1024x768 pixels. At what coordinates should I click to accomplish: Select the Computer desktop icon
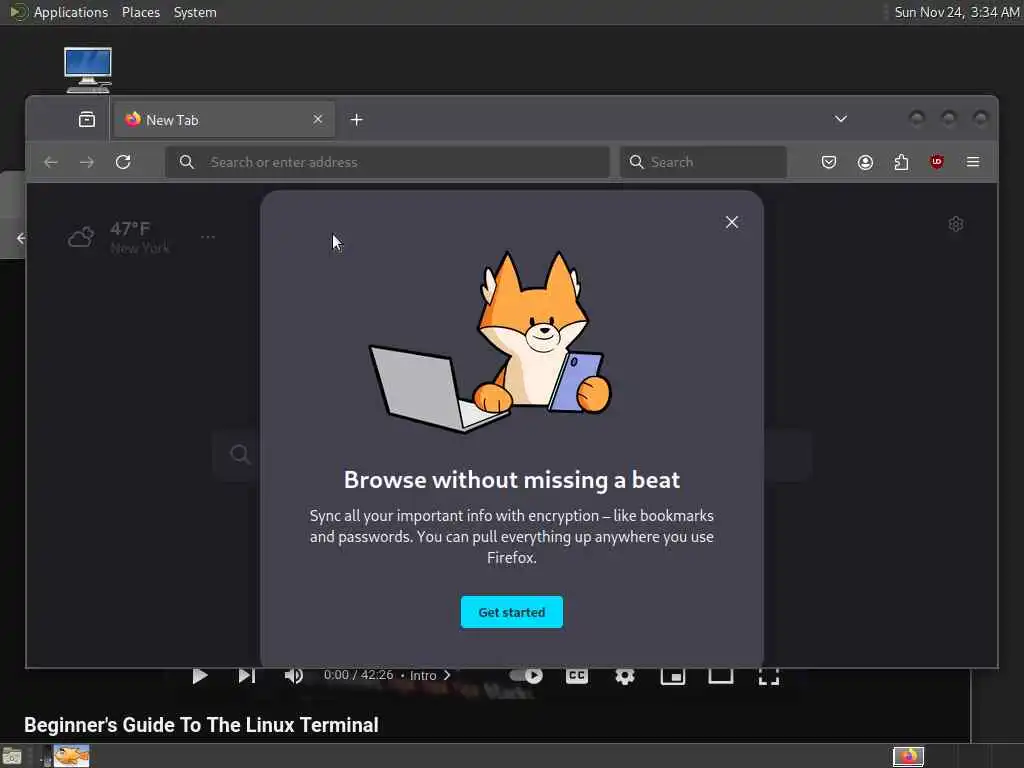[88, 69]
